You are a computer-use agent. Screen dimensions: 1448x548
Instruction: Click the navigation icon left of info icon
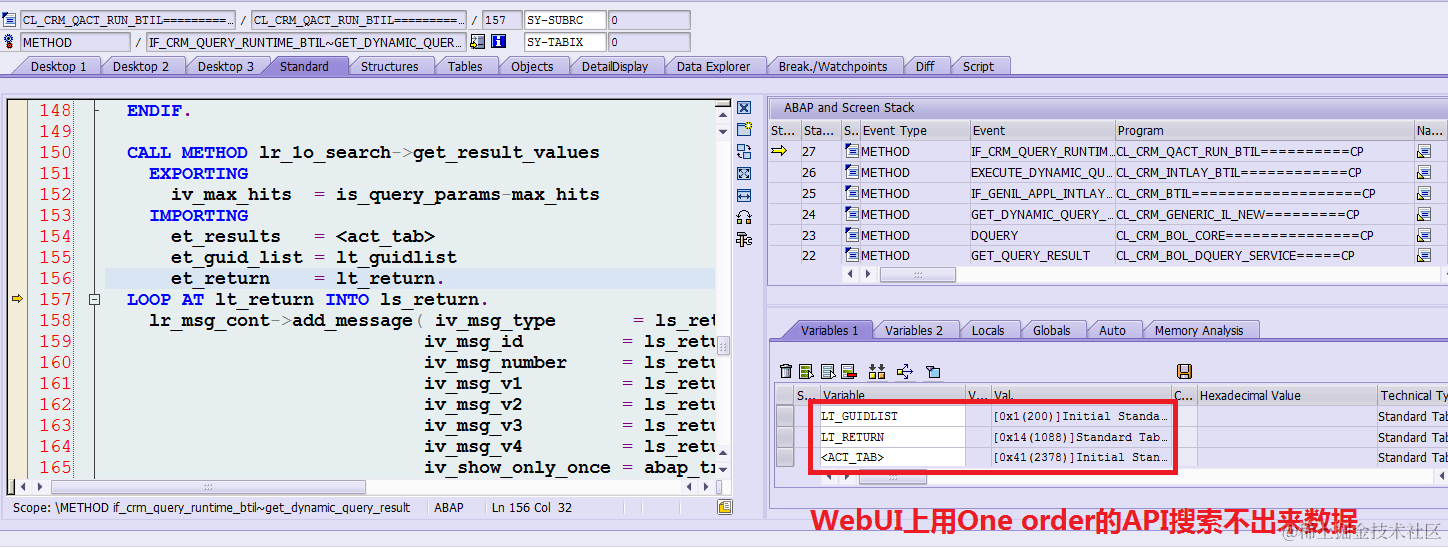pos(478,42)
